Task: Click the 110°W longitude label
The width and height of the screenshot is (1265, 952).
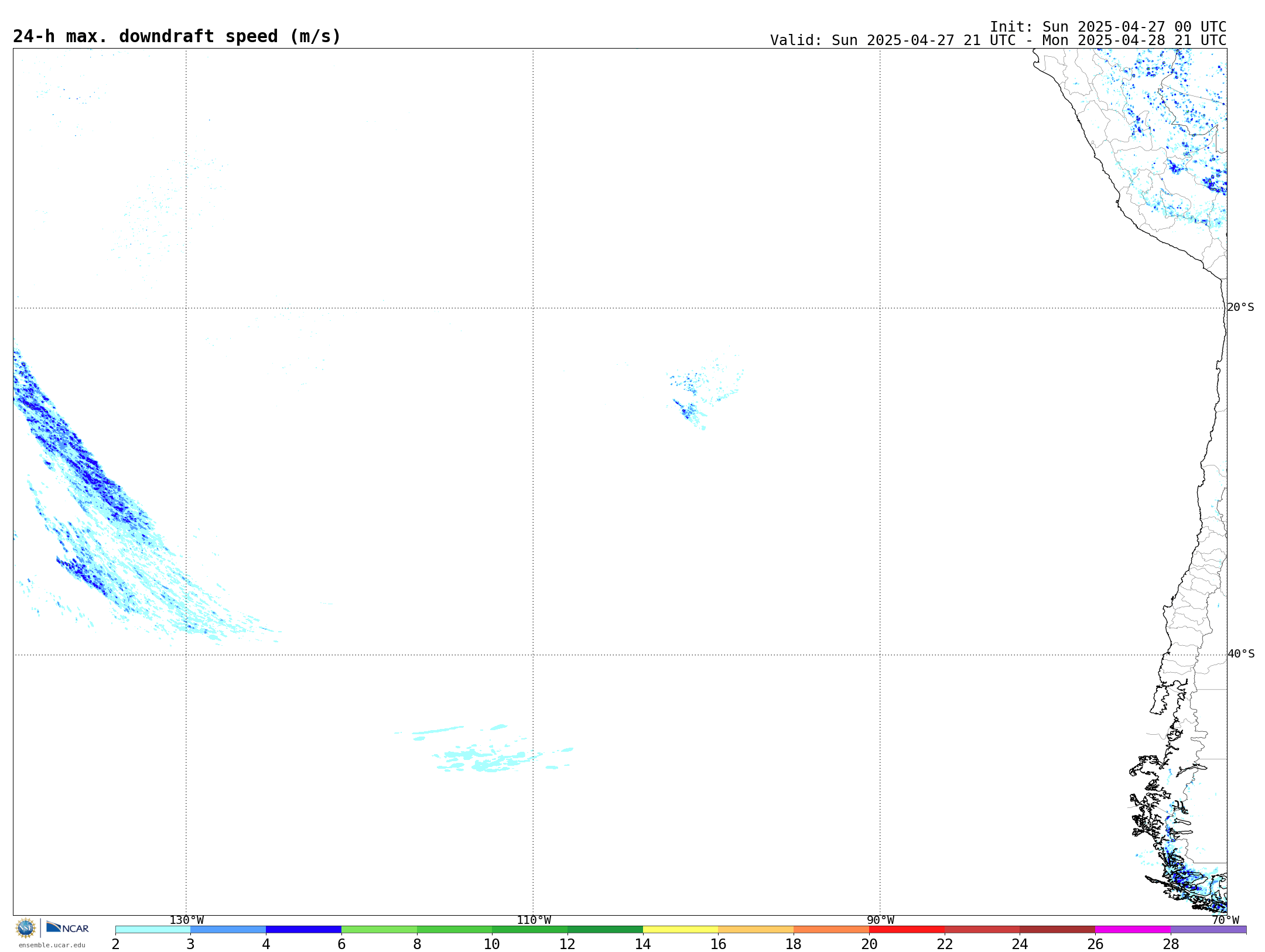Action: pyautogui.click(x=534, y=920)
